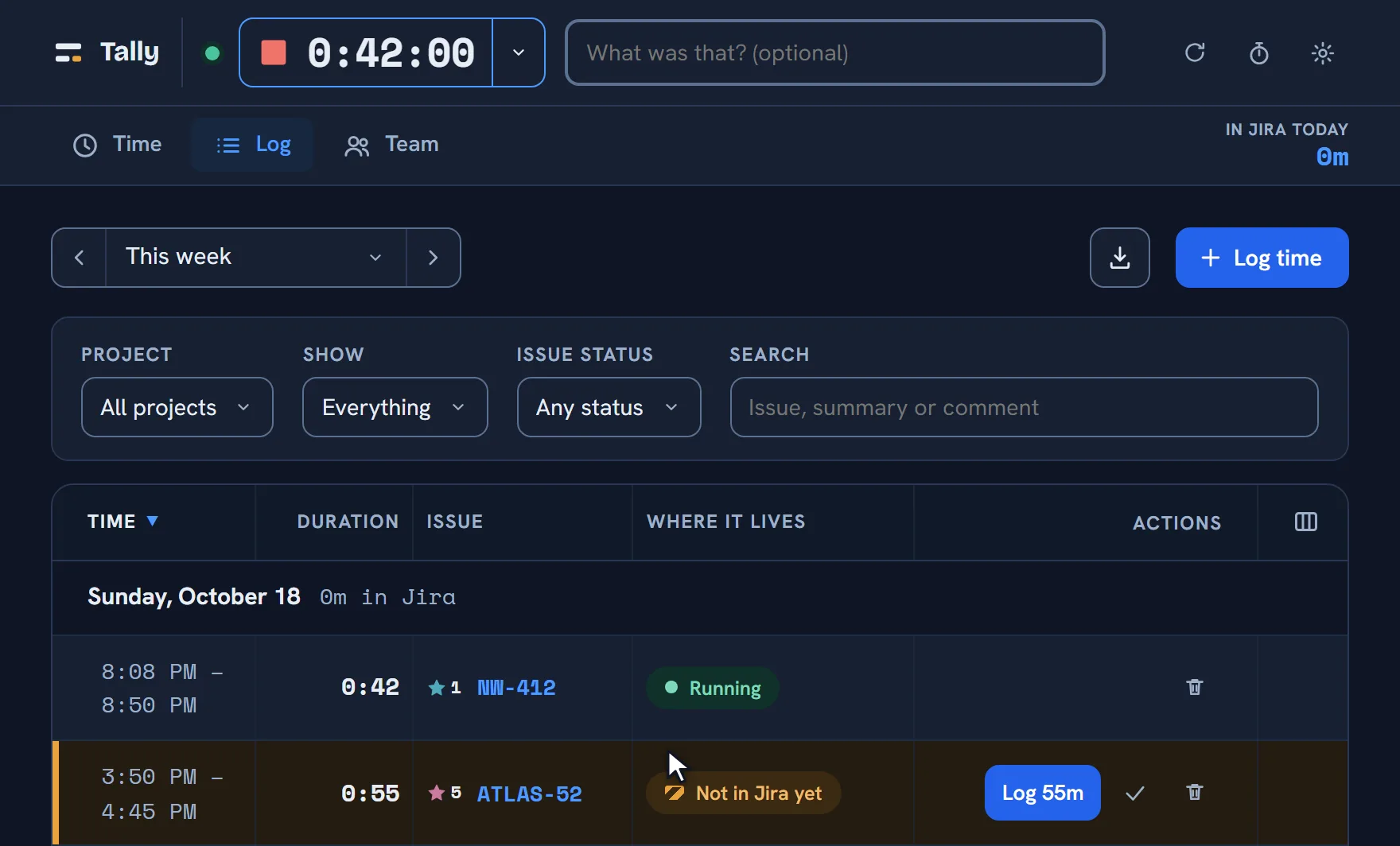Screen dimensions: 1400x846
Task: Stop the running timer
Action: tap(274, 53)
